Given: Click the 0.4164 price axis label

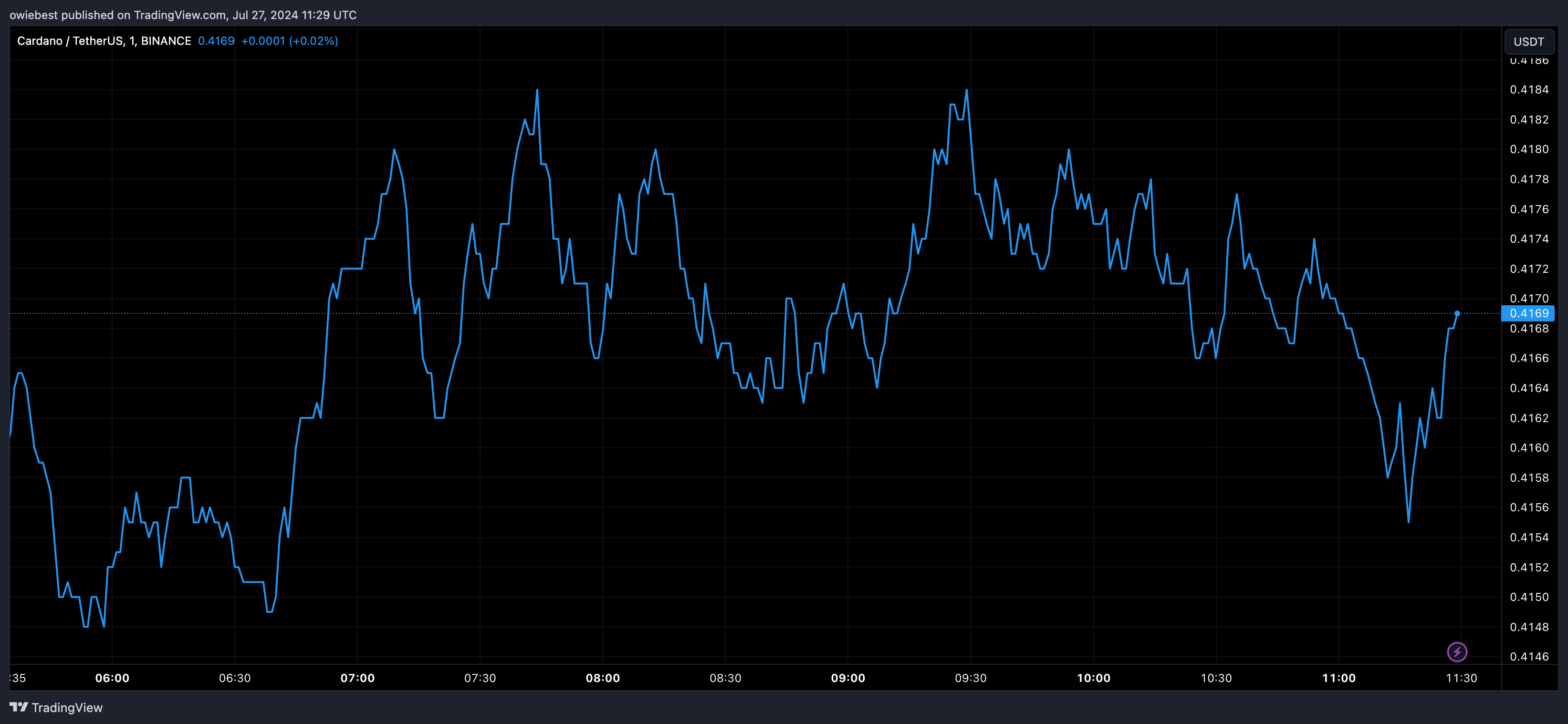Looking at the screenshot, I should 1529,388.
